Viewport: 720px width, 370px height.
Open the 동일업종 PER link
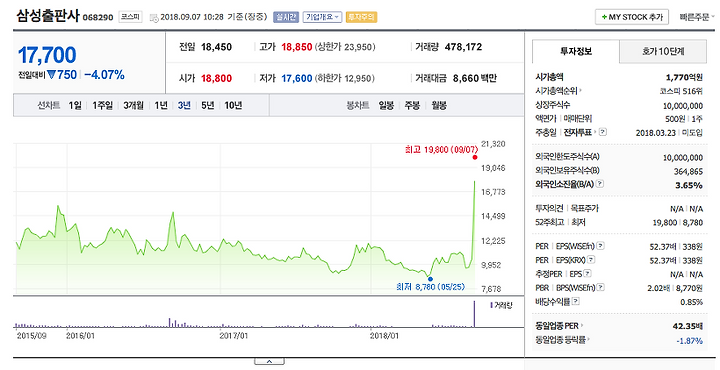(x=559, y=326)
